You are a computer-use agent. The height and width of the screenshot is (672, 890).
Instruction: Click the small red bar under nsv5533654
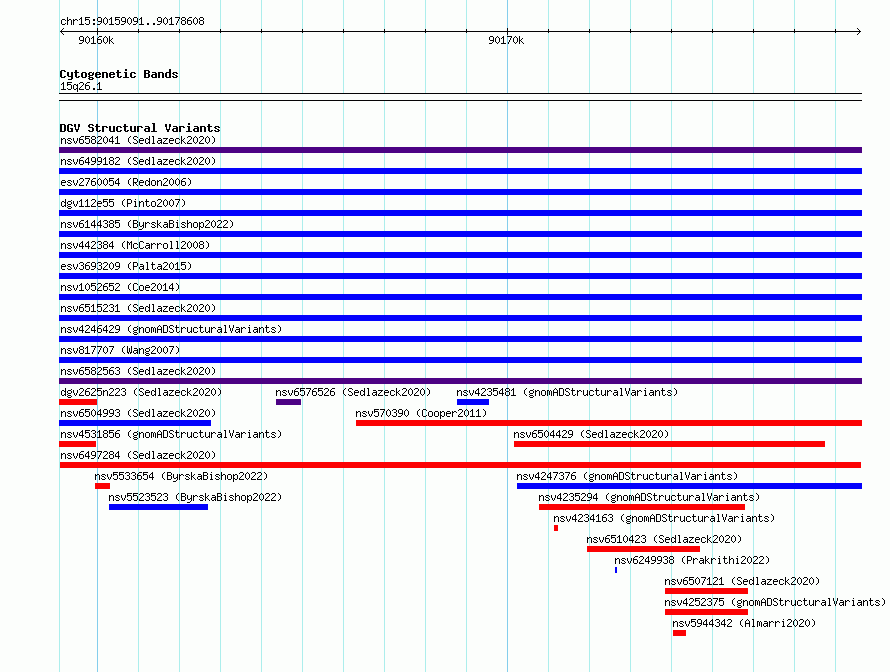point(102,486)
